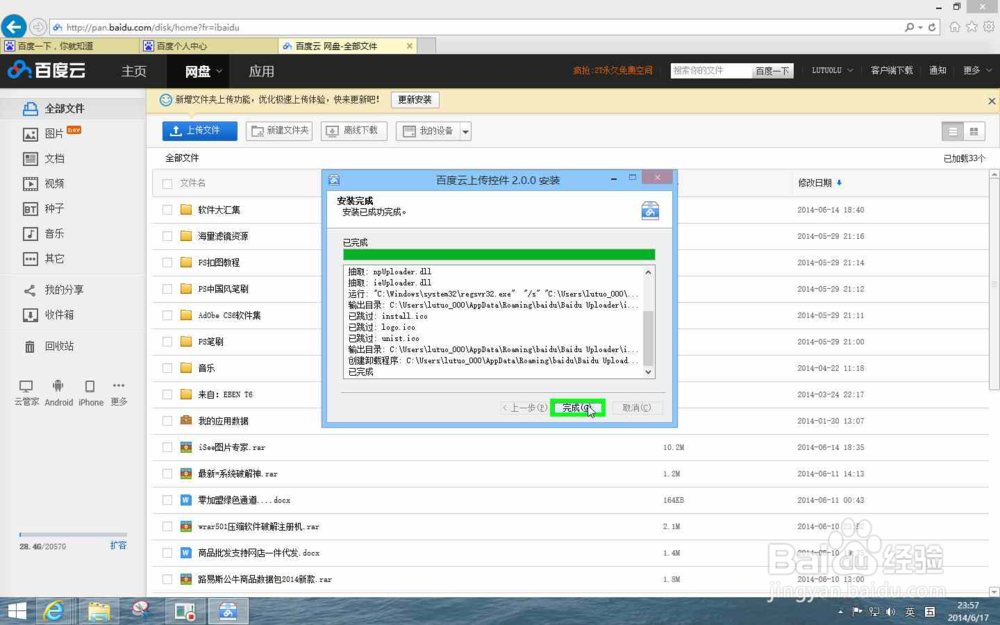Click the 搜索你的文件 search field
Image resolution: width=1000 pixels, height=625 pixels.
710,70
